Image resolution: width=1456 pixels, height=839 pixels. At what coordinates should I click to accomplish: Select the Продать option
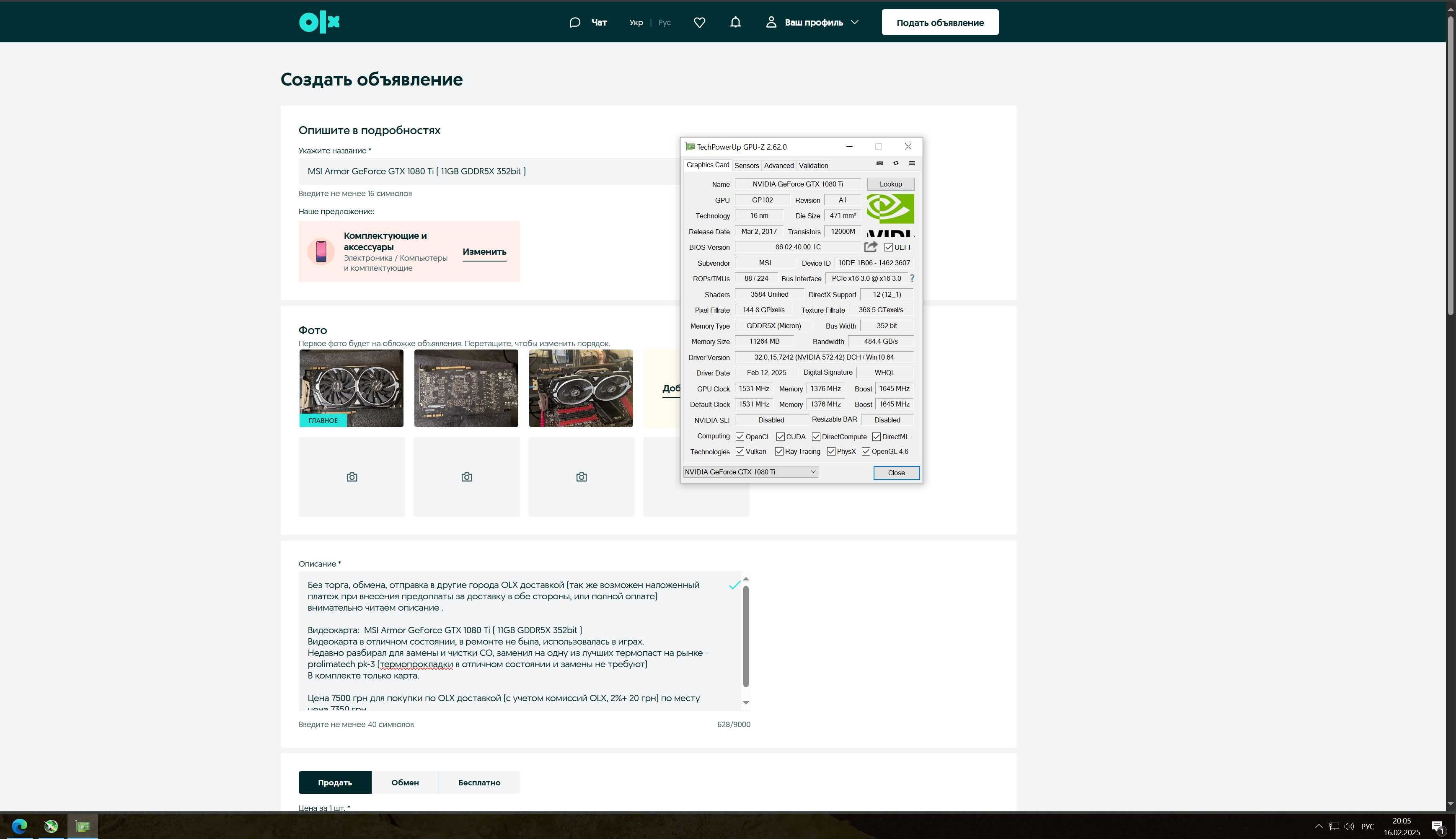[x=335, y=782]
